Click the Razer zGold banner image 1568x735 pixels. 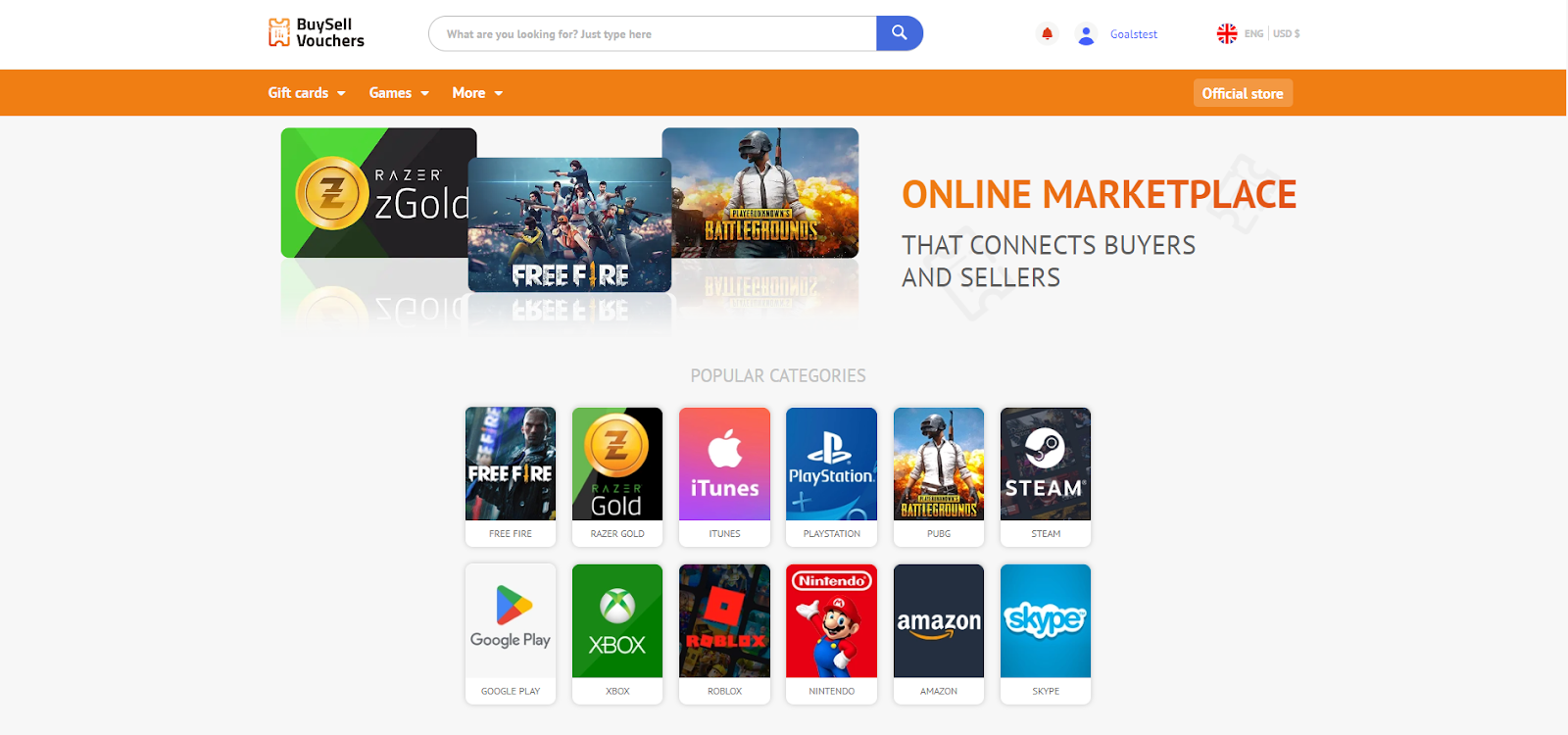375,193
